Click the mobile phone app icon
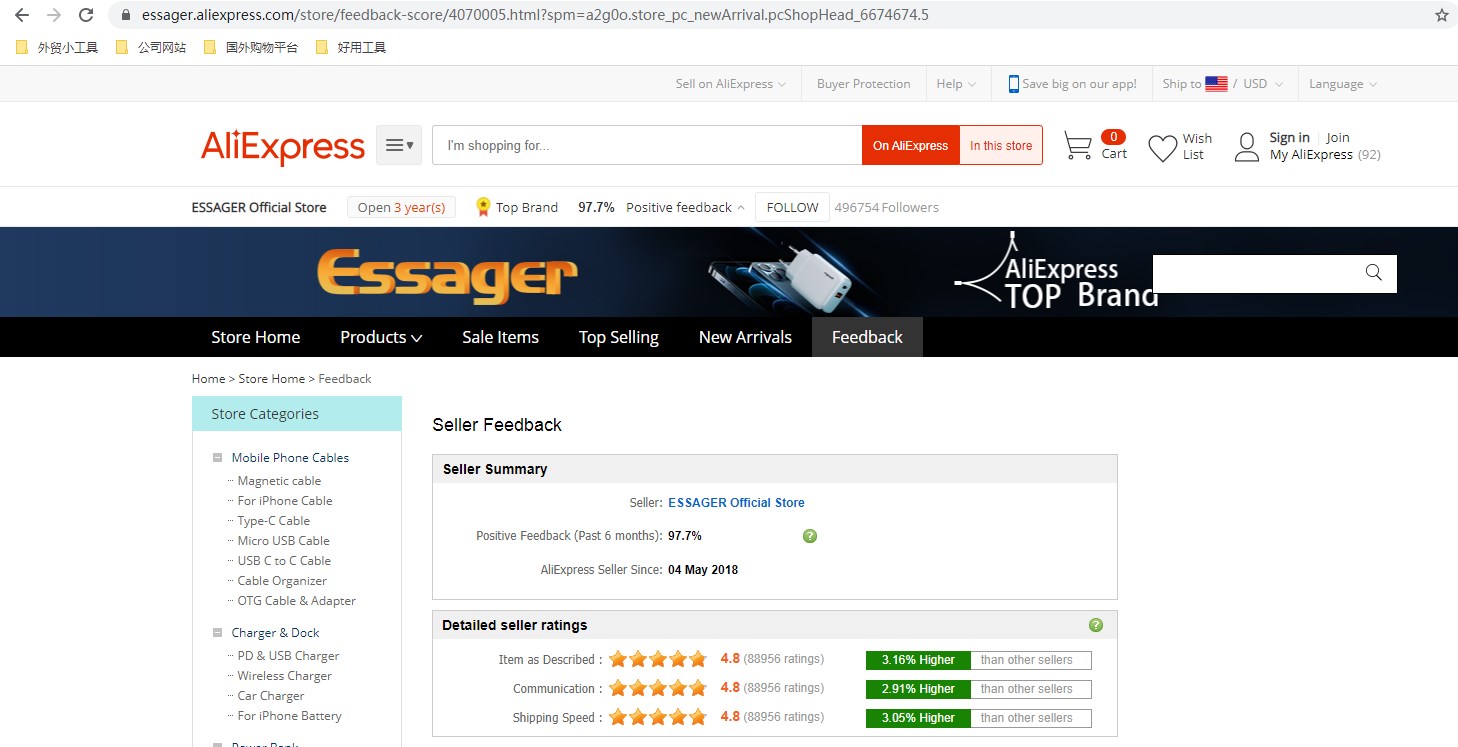 (x=1013, y=84)
